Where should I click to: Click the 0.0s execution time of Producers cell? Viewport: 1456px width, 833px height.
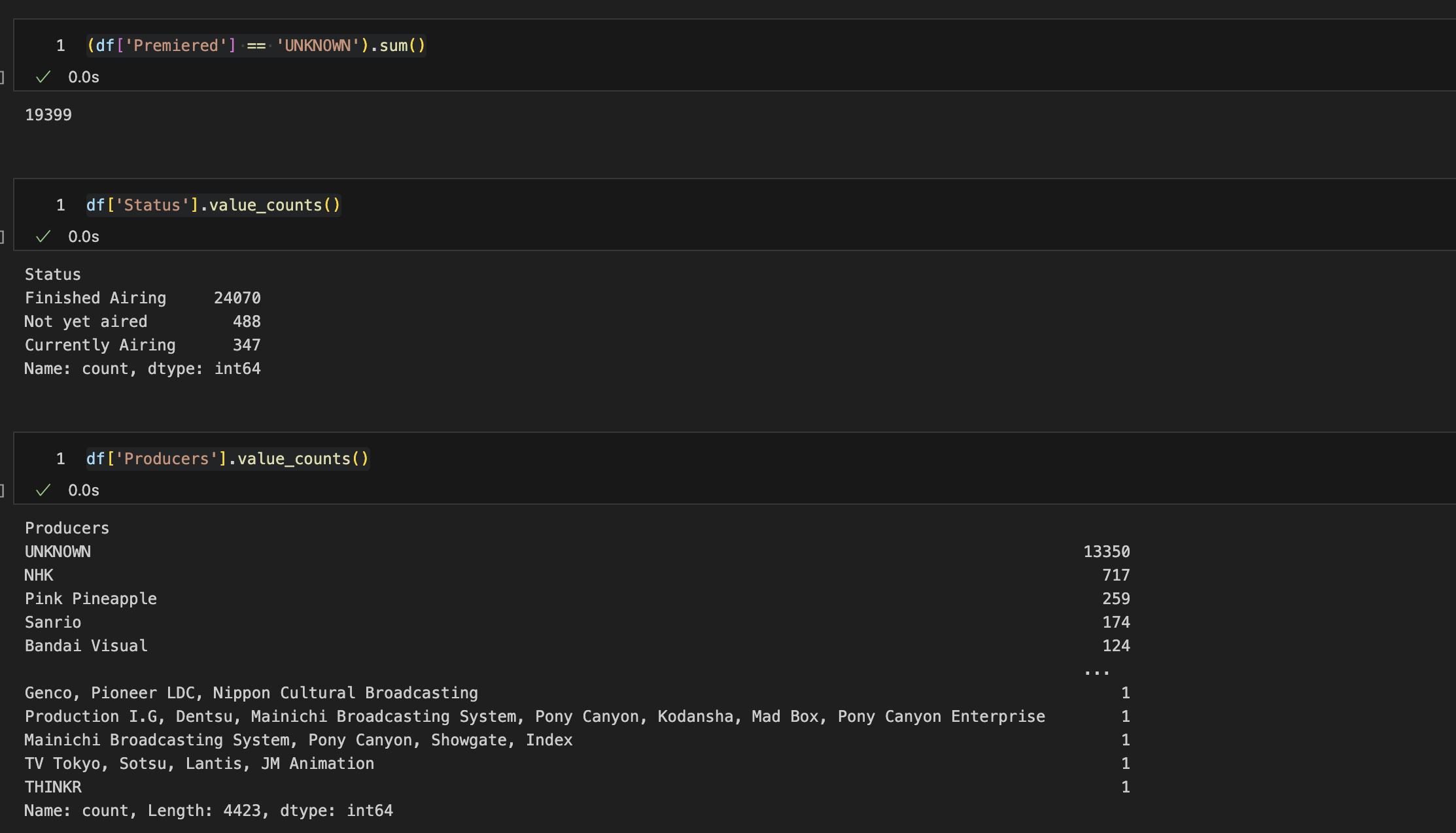point(84,490)
